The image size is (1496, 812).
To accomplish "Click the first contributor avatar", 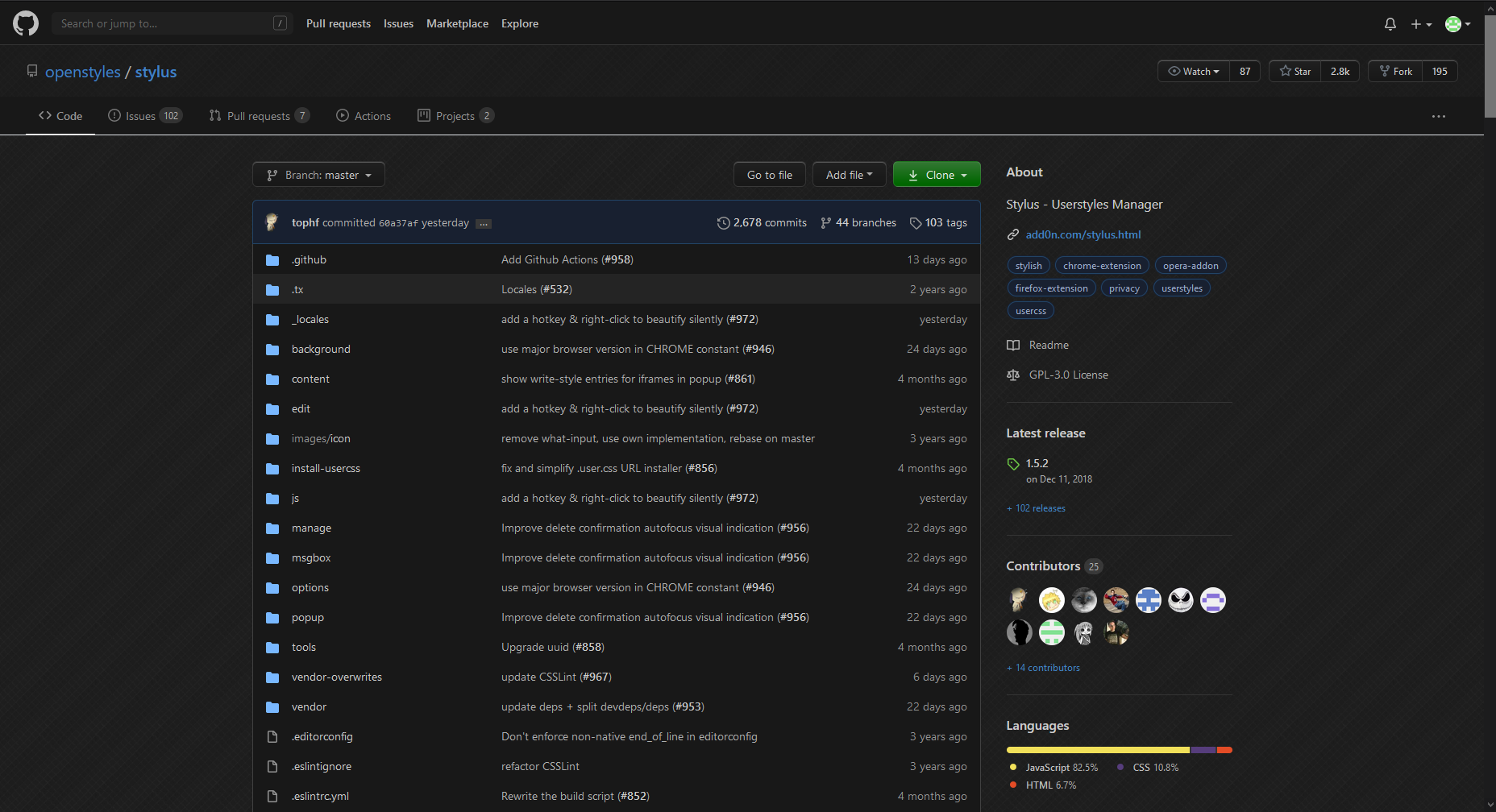I will coord(1020,600).
